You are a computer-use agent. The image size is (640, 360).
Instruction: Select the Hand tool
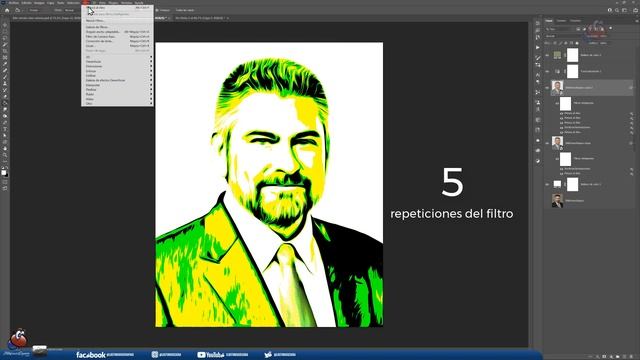click(5, 149)
